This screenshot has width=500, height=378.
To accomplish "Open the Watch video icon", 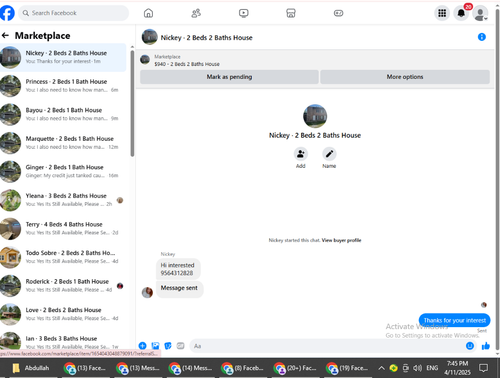I will point(243,13).
